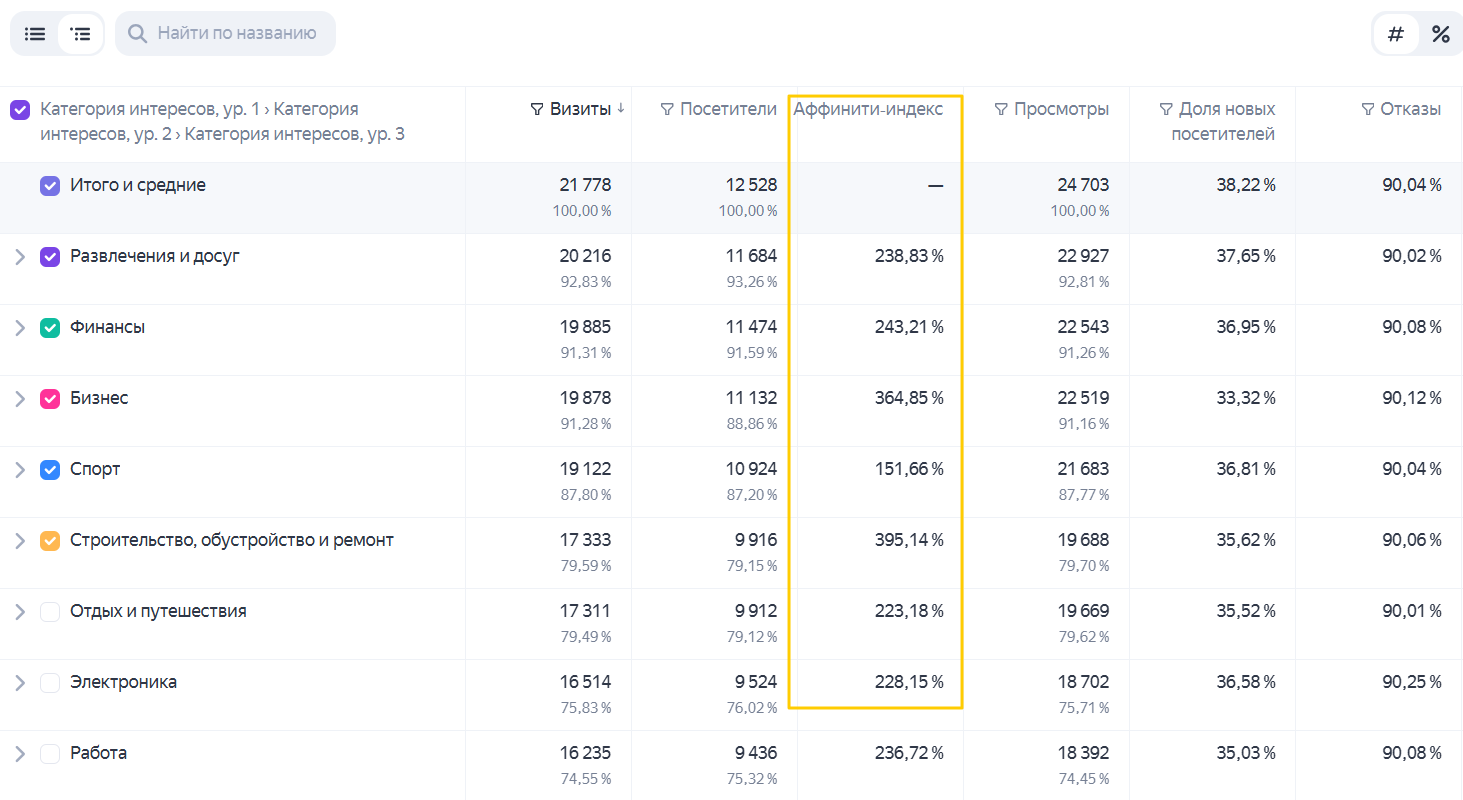Click the search magnifier icon
Image resolution: width=1463 pixels, height=800 pixels.
click(x=138, y=34)
